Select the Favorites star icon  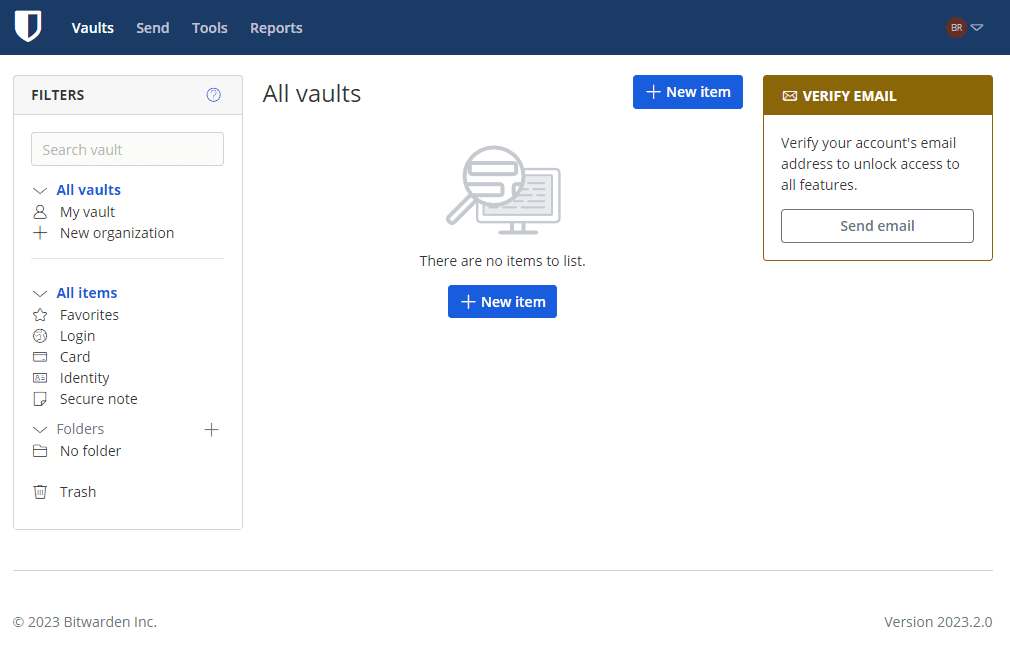(x=40, y=314)
